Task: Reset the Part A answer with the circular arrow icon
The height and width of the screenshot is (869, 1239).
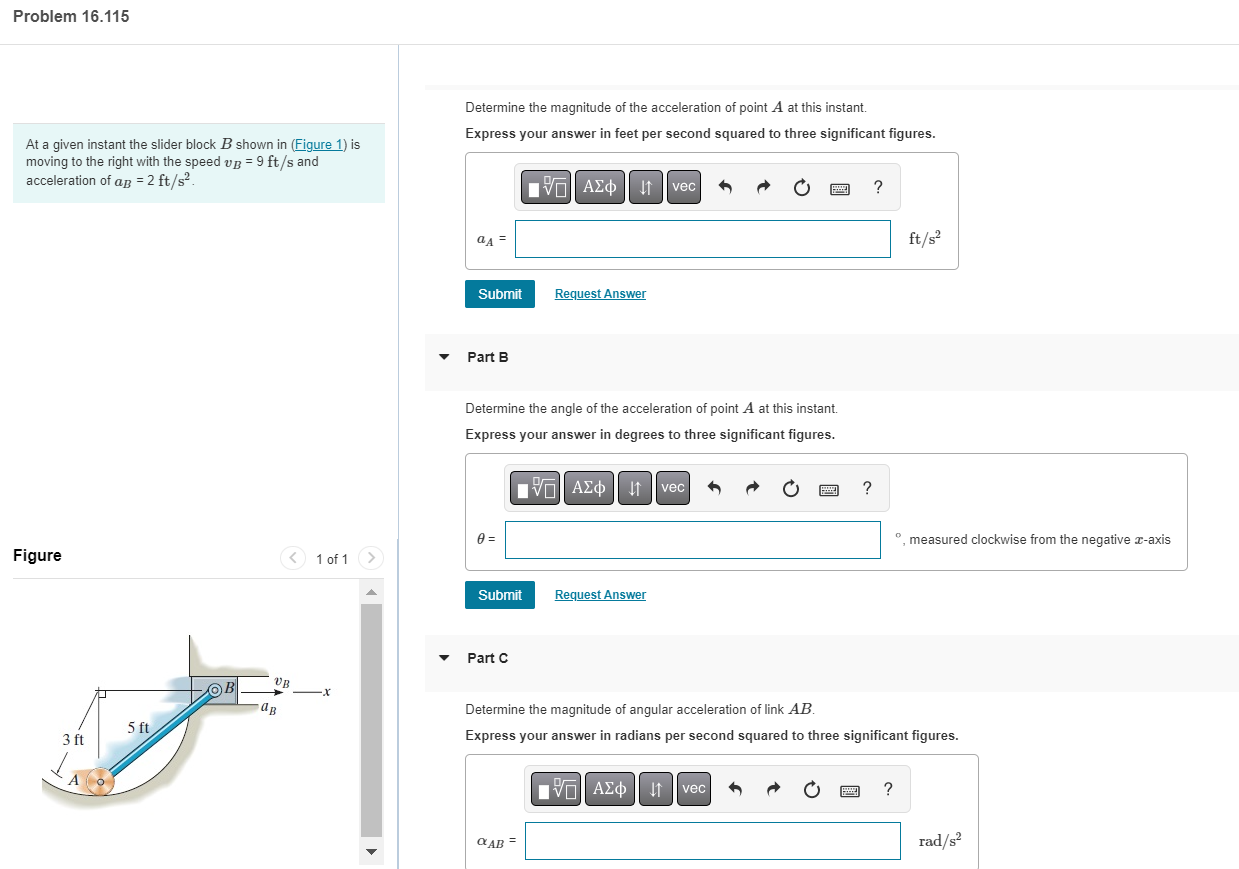Action: (801, 187)
